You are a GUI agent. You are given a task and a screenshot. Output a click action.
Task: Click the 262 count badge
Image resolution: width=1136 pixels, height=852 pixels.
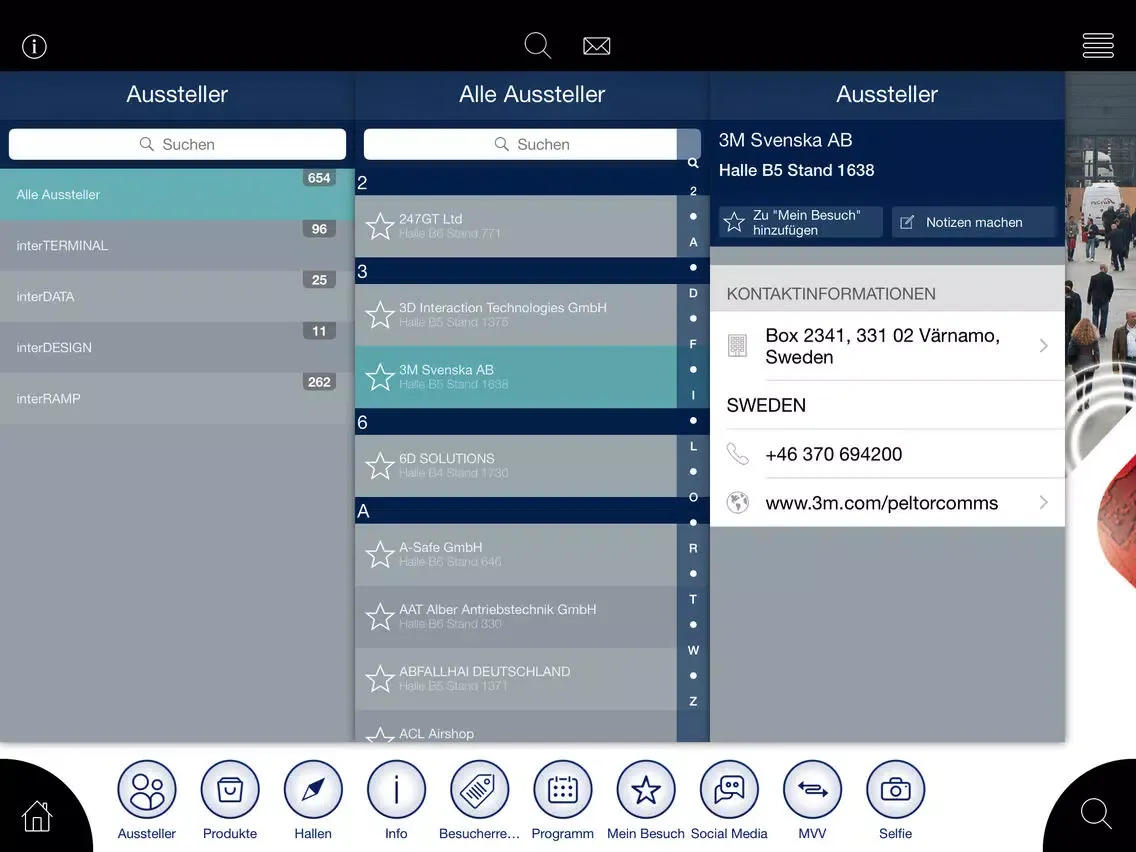pos(319,382)
